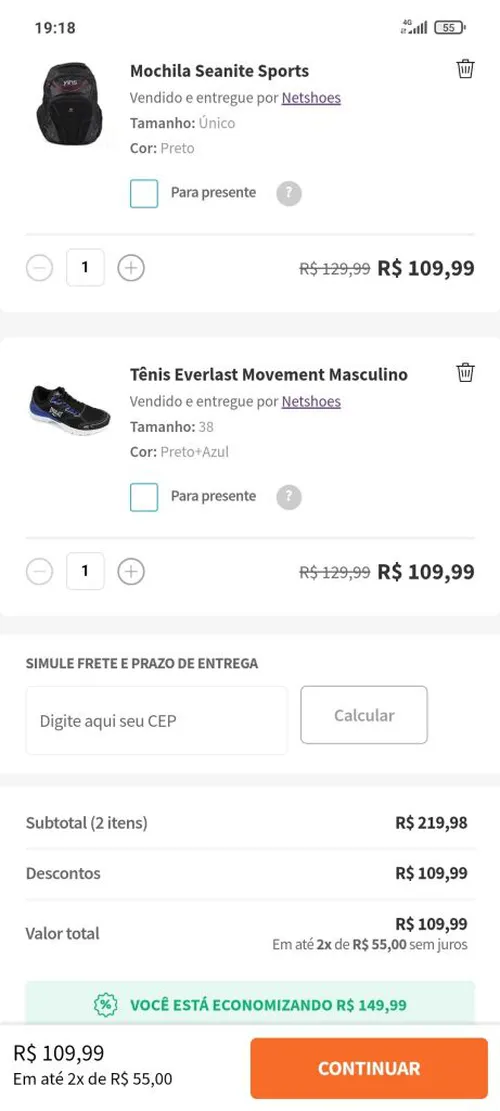Tap the Calcular shipping button
The image size is (500, 1111).
(x=364, y=715)
